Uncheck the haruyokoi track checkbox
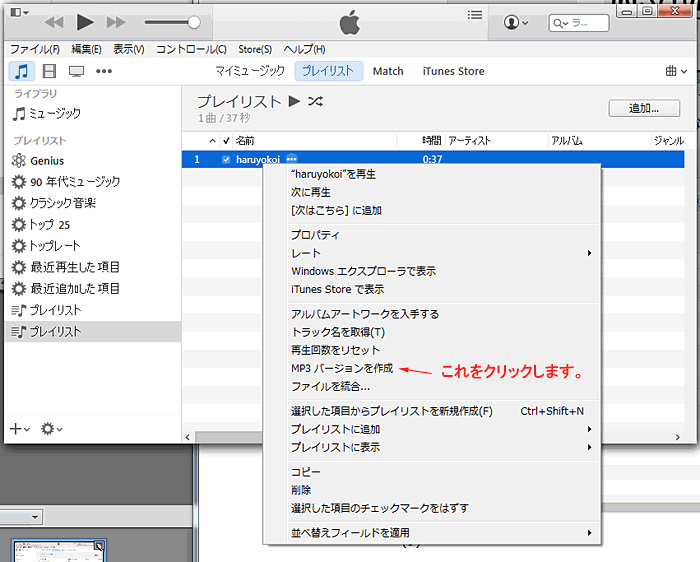The height and width of the screenshot is (562, 700). click(226, 160)
